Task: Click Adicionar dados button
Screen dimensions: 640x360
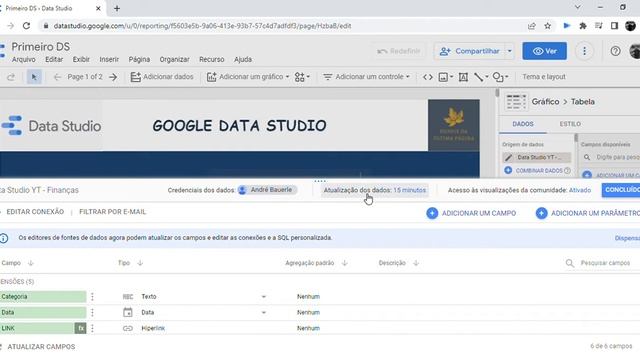Action: pos(162,77)
